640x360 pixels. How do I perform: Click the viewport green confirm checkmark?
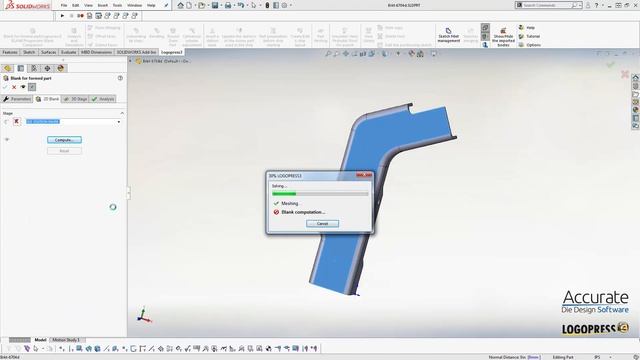click(610, 64)
